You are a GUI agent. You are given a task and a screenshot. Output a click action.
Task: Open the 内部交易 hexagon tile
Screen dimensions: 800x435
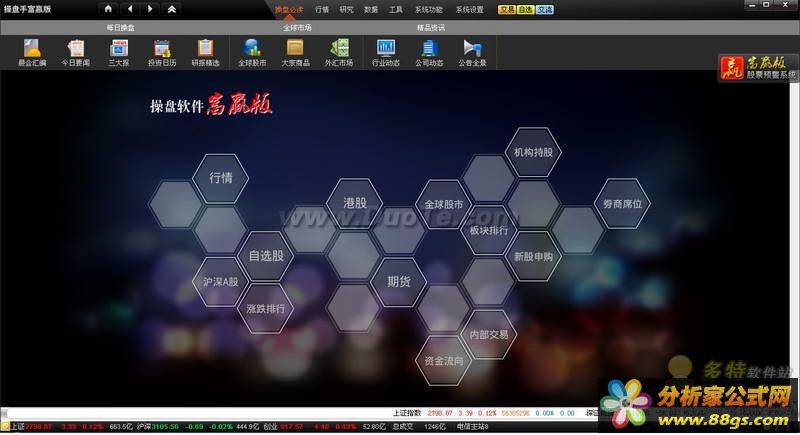pyautogui.click(x=489, y=335)
